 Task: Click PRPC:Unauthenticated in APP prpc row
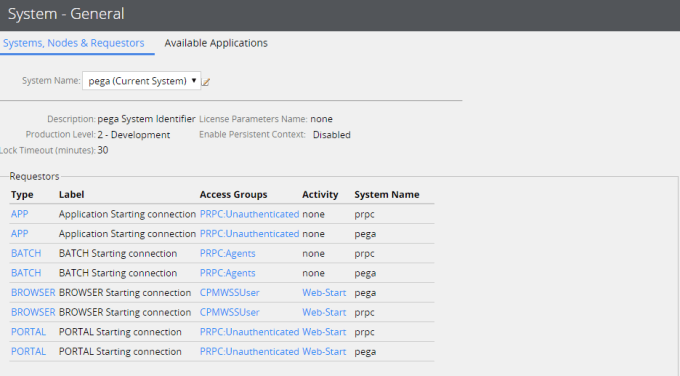click(249, 214)
